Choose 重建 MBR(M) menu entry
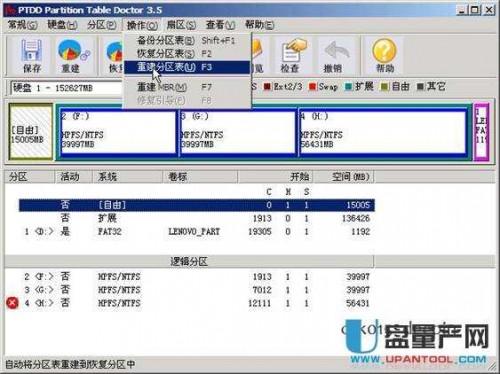500x374 pixels. pyautogui.click(x=187, y=87)
